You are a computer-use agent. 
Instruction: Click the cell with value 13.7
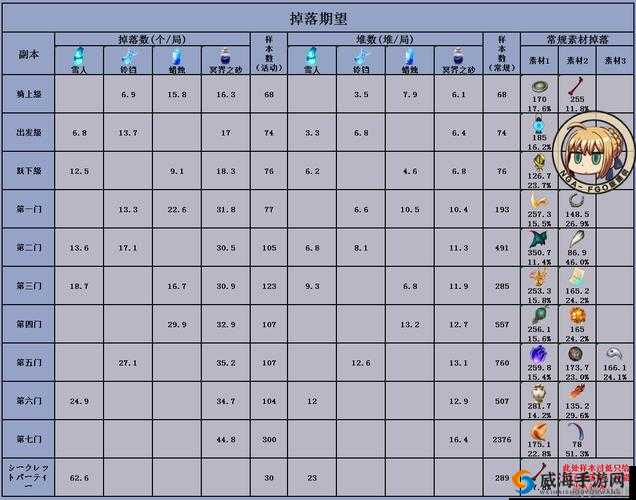click(128, 133)
